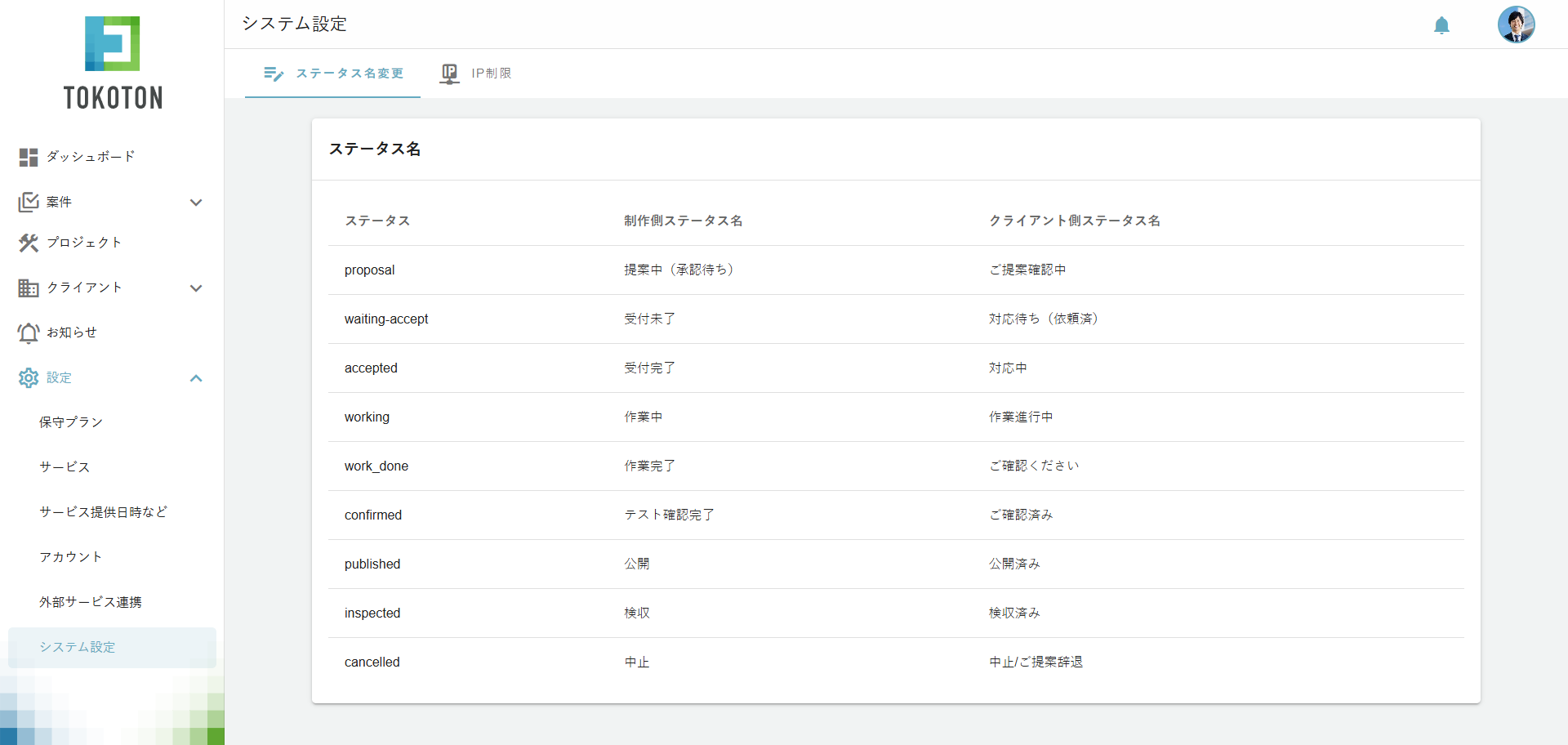Select the ステータス名変更 tab
This screenshot has height=745, width=1568.
pos(332,73)
